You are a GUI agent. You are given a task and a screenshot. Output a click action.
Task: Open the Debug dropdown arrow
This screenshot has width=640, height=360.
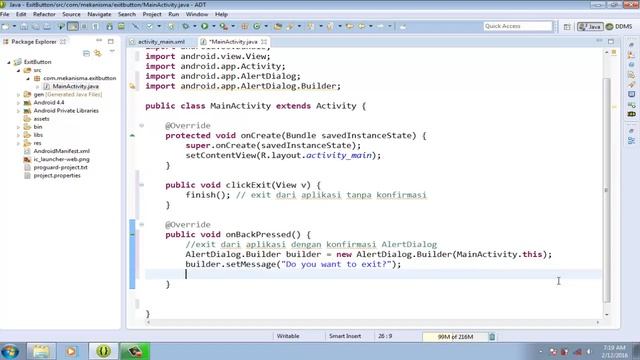194,27
